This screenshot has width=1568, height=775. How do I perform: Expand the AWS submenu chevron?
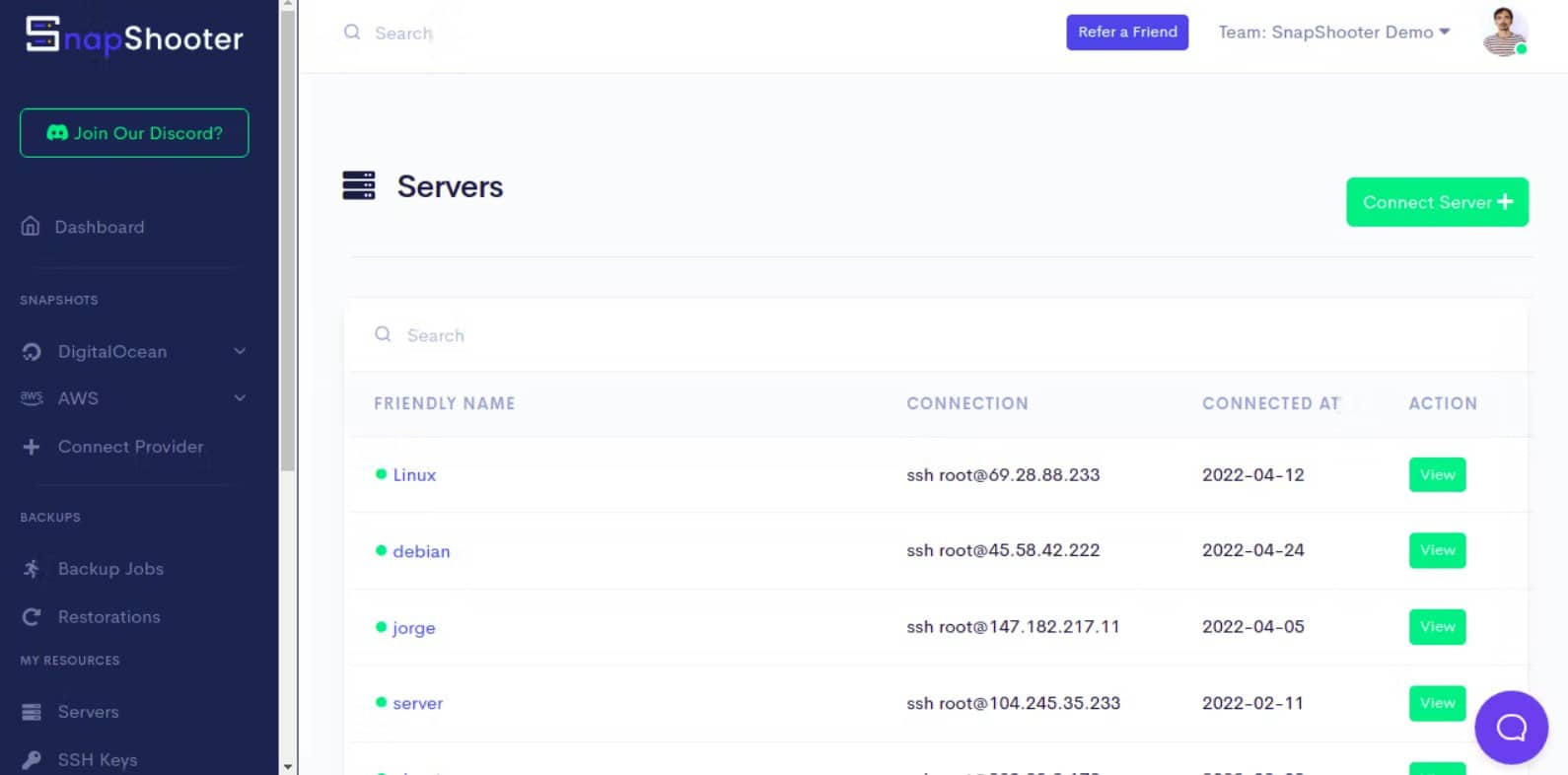point(240,397)
